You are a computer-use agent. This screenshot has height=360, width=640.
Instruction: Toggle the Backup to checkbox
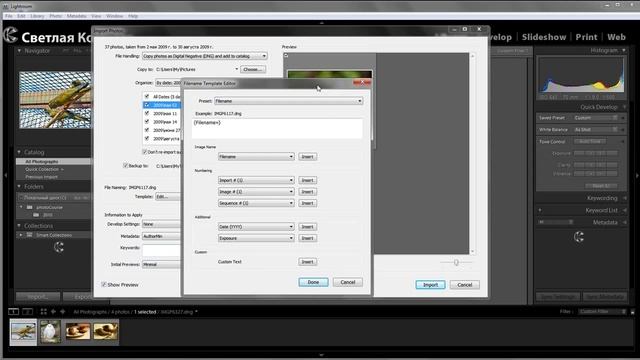(x=125, y=166)
